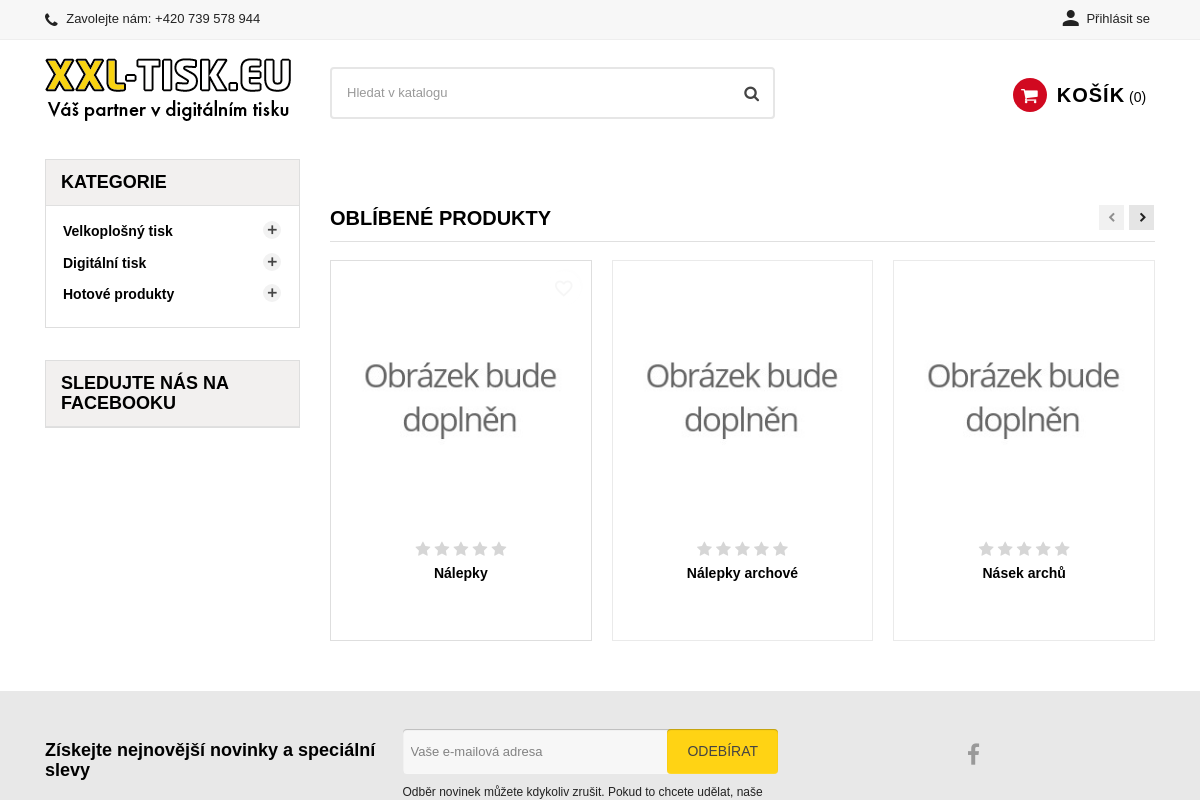Click the newsletter e-mail address field
This screenshot has height=800, width=1200.
tap(534, 751)
